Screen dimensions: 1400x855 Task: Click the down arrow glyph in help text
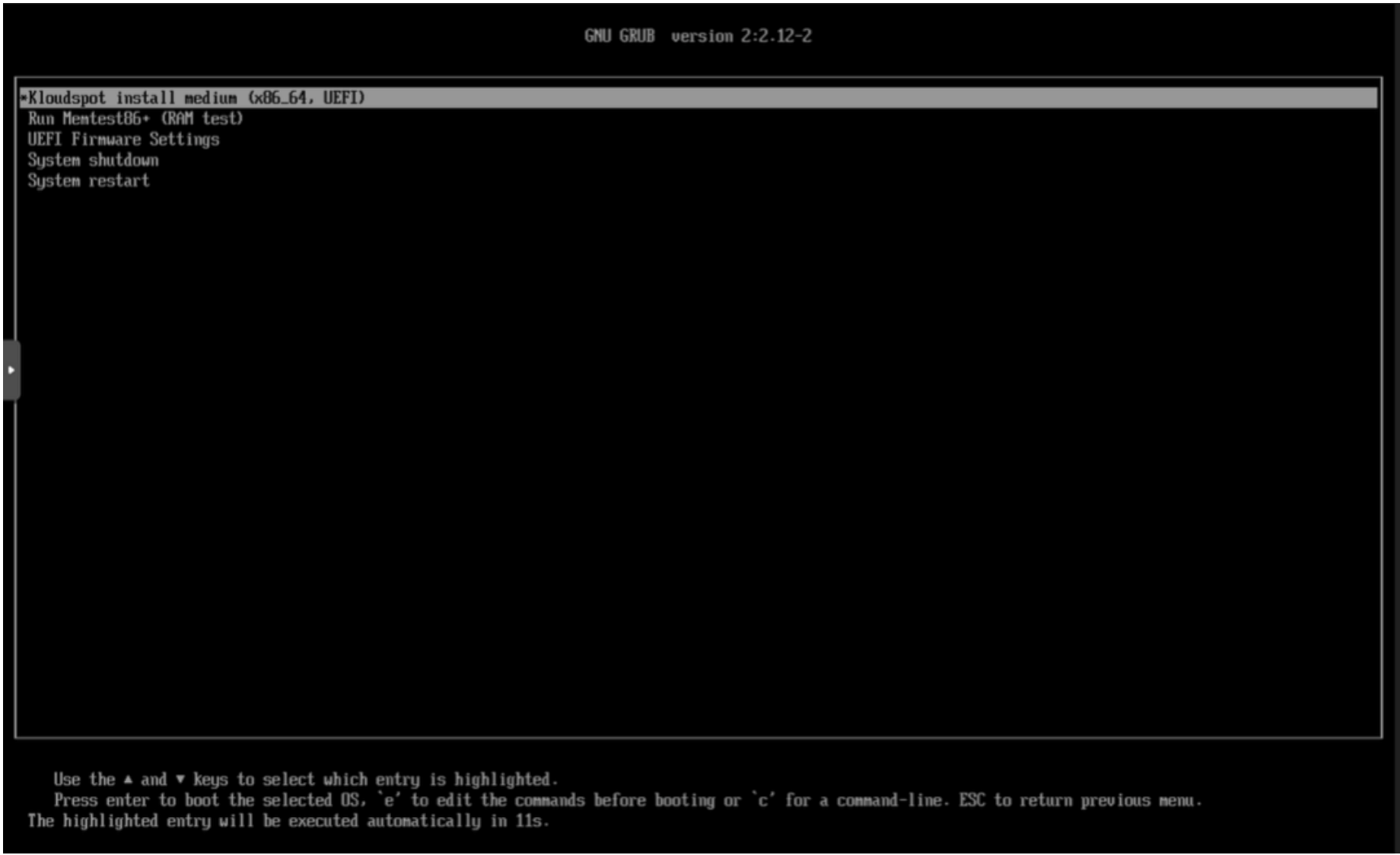(180, 780)
